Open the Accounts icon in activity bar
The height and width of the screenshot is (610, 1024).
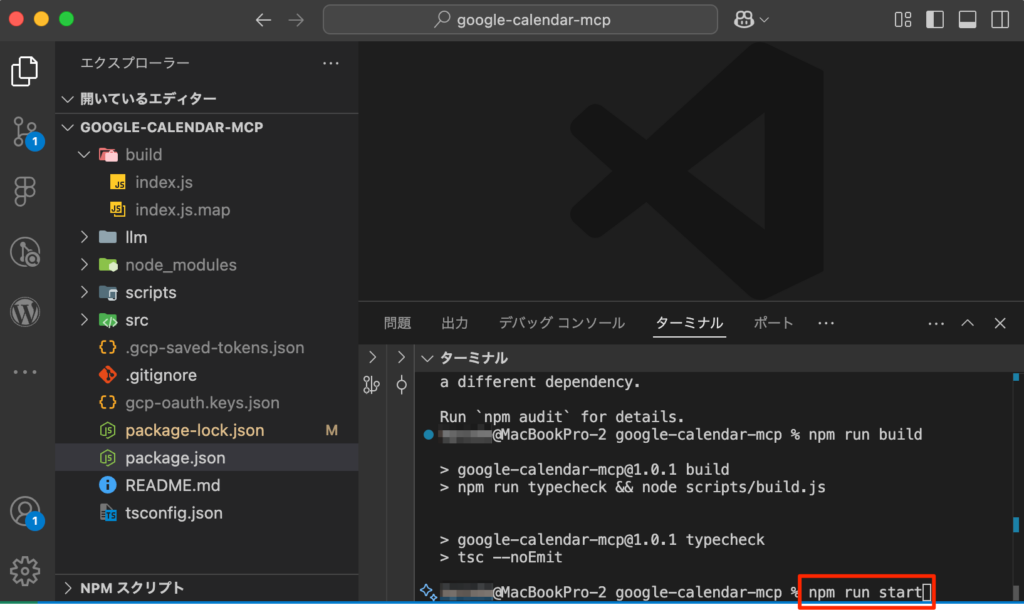click(25, 511)
